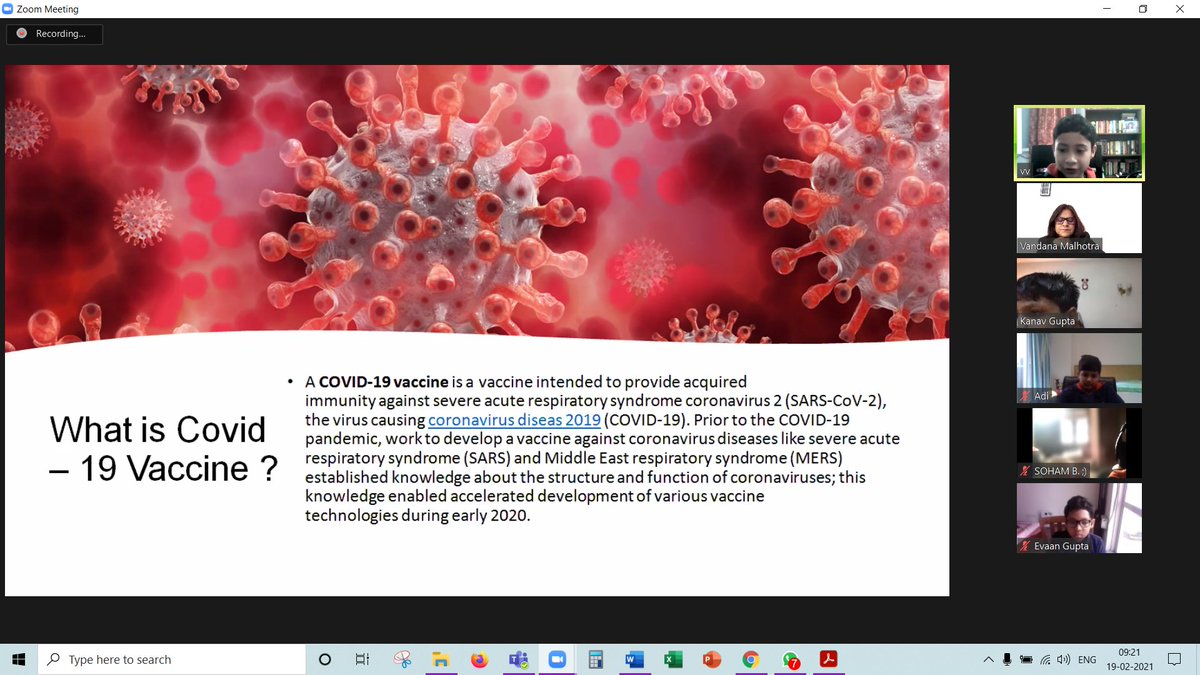Open Wi-Fi network settings in tray
This screenshot has width=1200, height=675.
tap(1046, 659)
